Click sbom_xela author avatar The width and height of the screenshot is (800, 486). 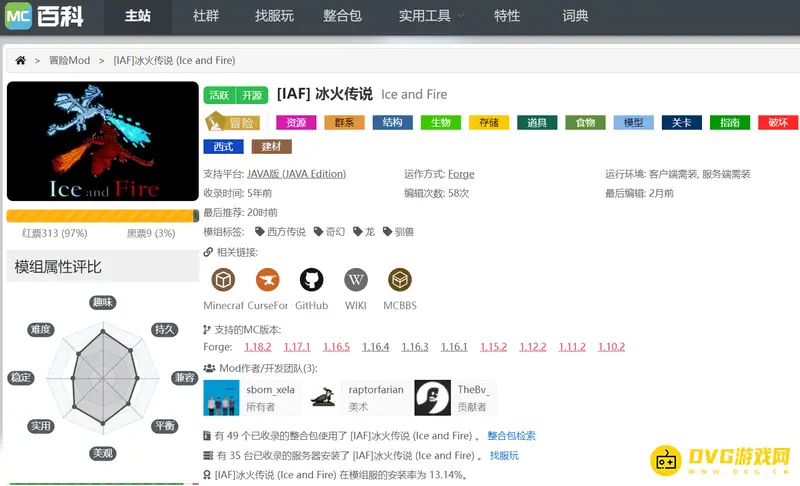221,397
